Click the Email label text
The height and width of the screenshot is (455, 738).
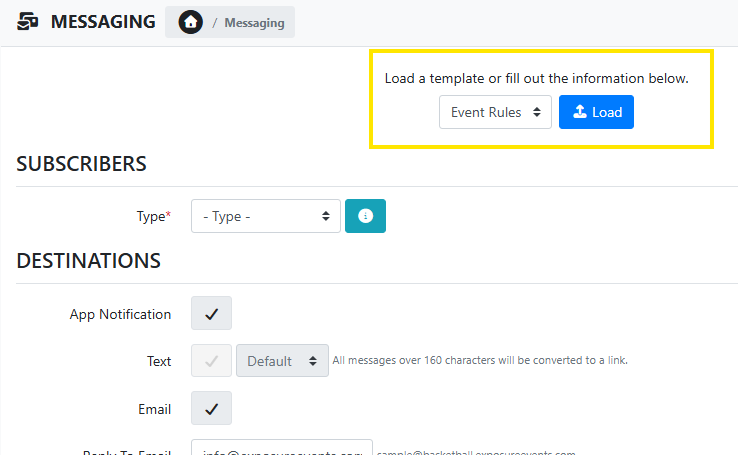[153, 409]
